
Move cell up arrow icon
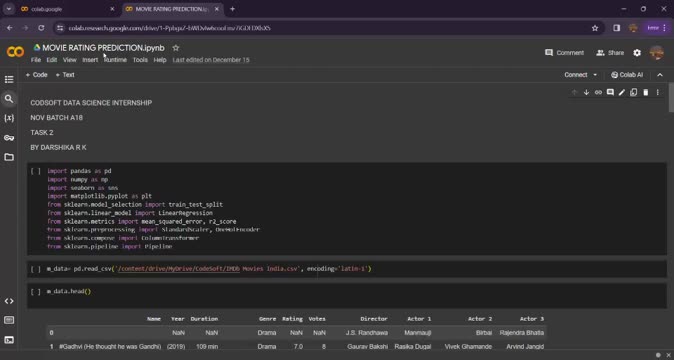pos(574,92)
